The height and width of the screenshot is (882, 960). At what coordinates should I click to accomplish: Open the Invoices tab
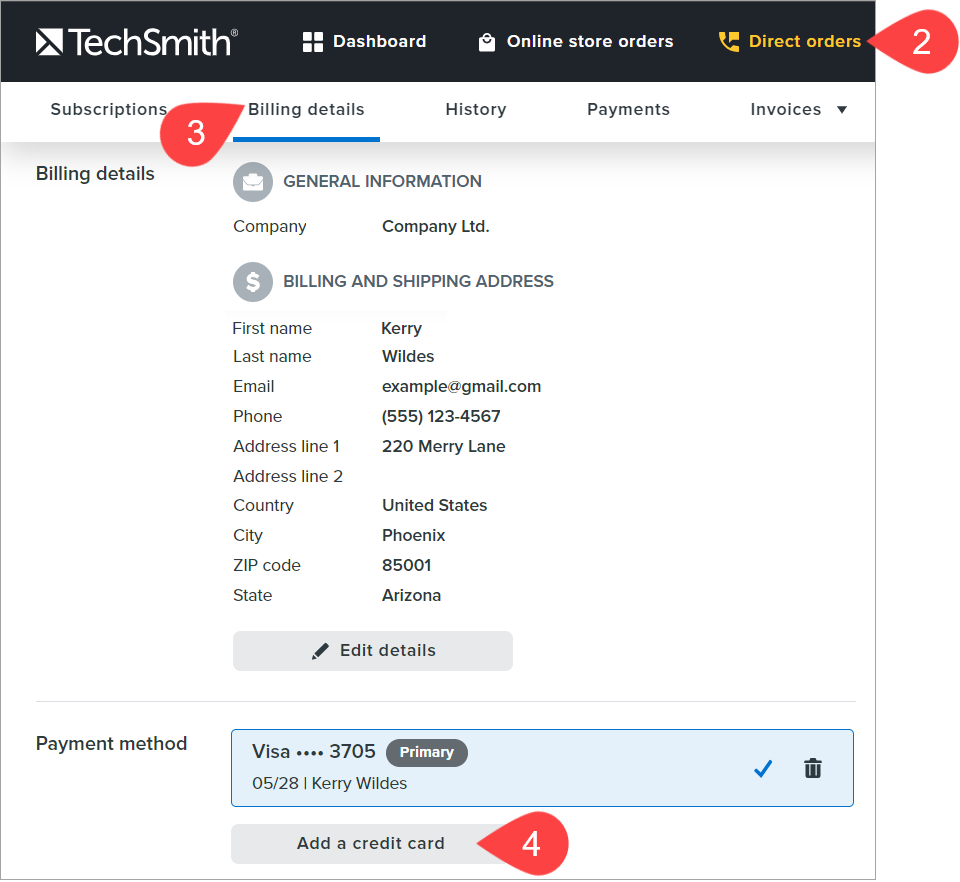pos(785,110)
